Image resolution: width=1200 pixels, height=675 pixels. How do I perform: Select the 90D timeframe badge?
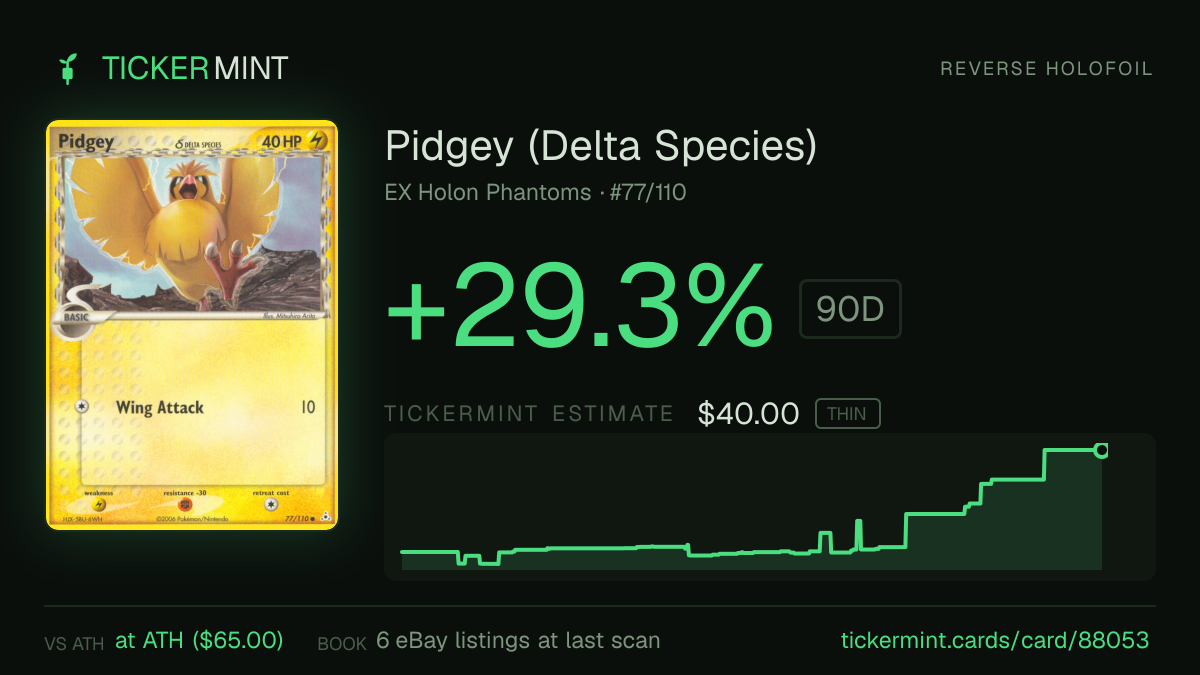[850, 309]
